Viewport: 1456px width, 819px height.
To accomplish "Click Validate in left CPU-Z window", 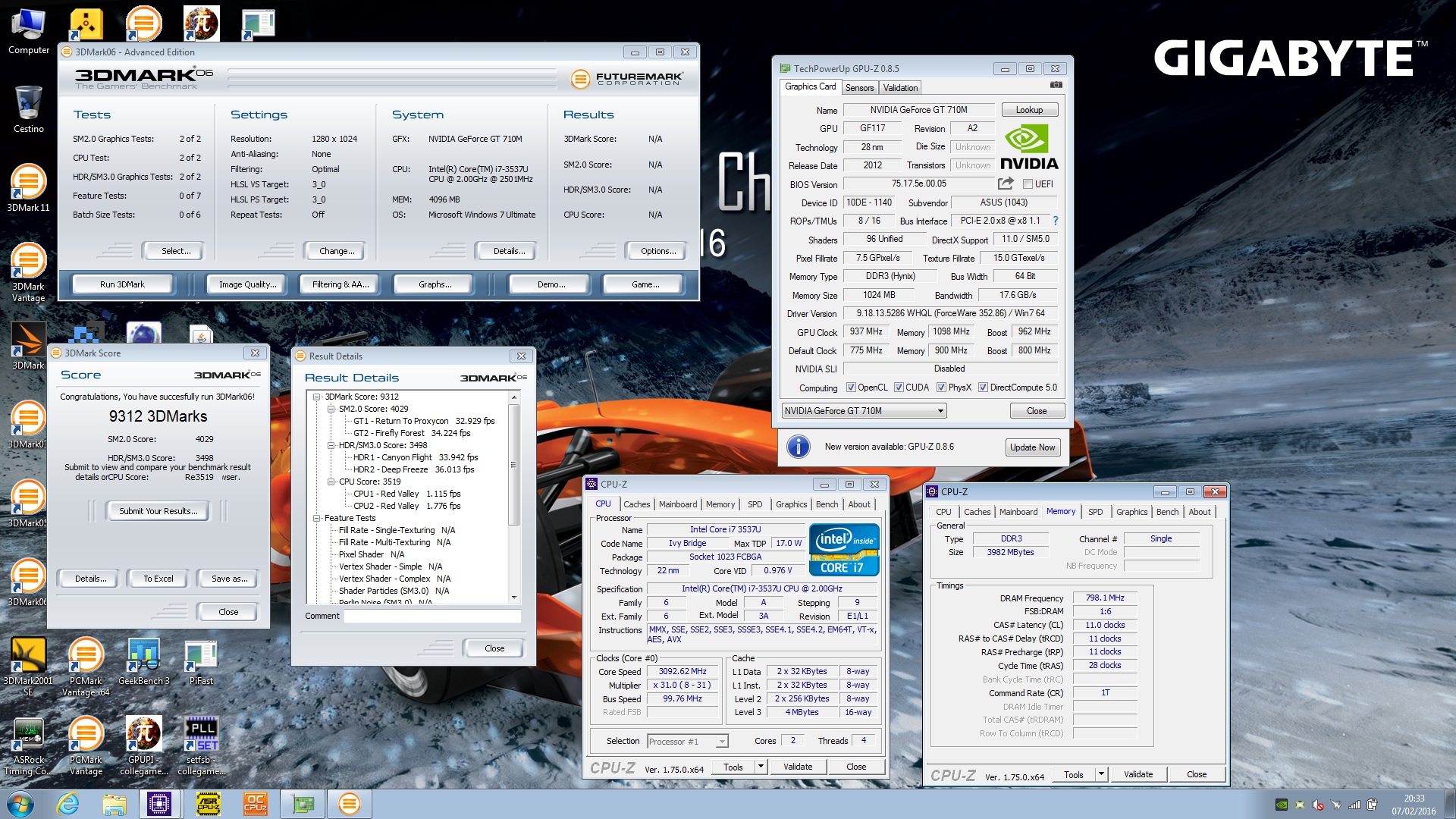I will tap(797, 767).
